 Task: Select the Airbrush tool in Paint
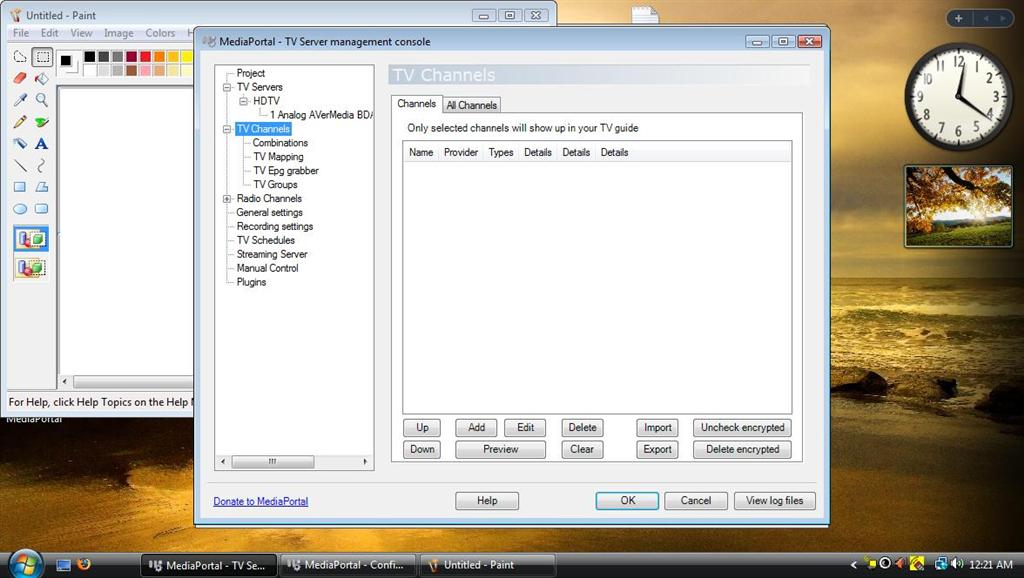coord(20,144)
